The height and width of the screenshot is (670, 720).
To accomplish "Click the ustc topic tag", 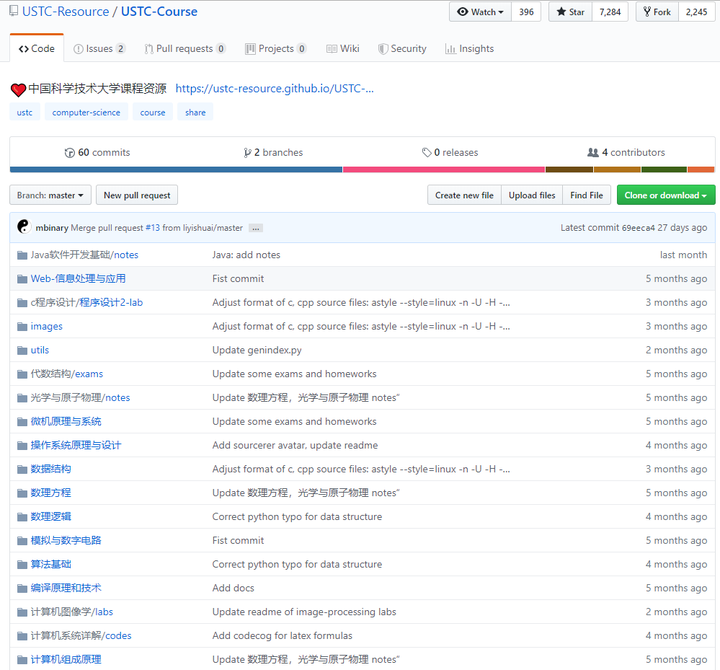I will tap(25, 113).
